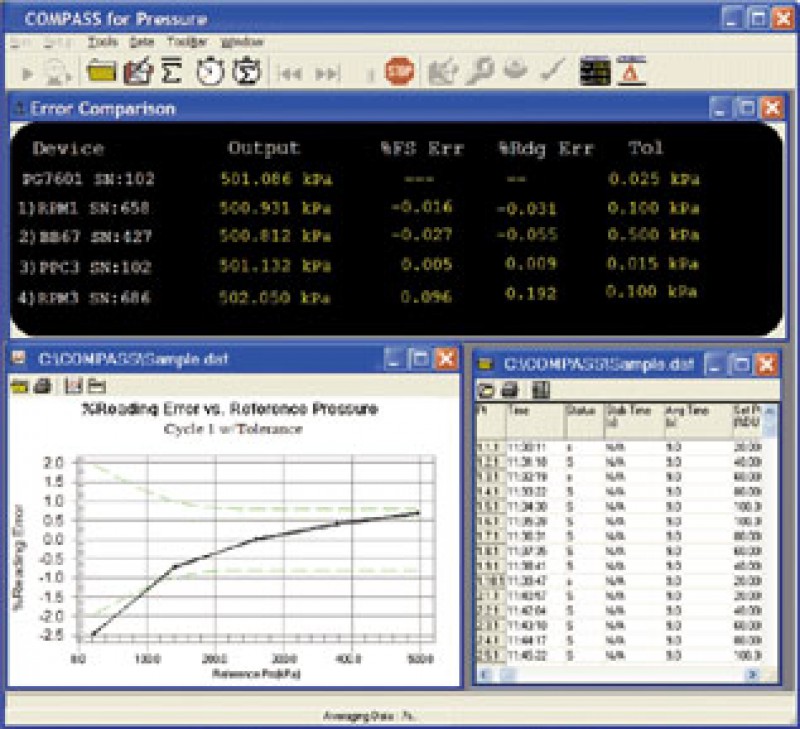Click the fast-forward skip toolbar button
Screen dimensions: 800x729
[x=327, y=73]
